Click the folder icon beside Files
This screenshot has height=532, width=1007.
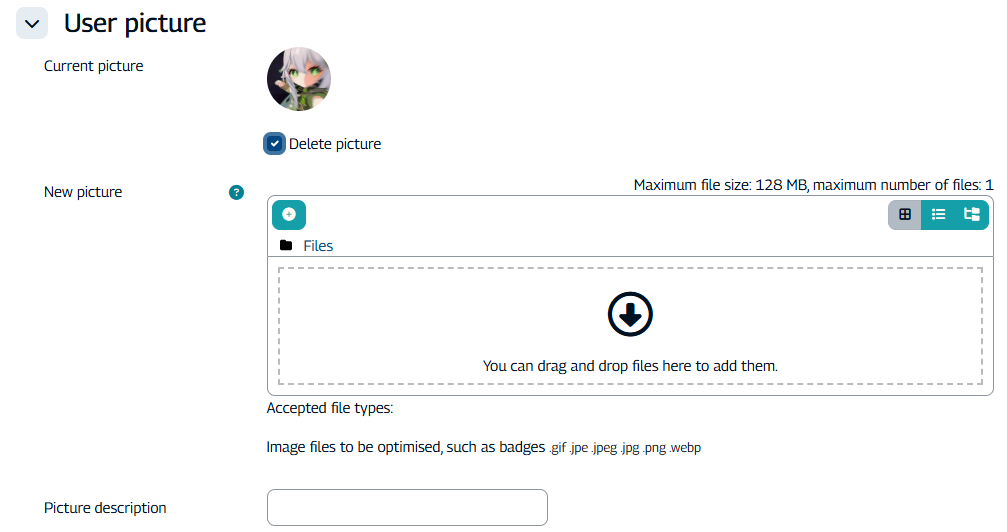tap(286, 246)
